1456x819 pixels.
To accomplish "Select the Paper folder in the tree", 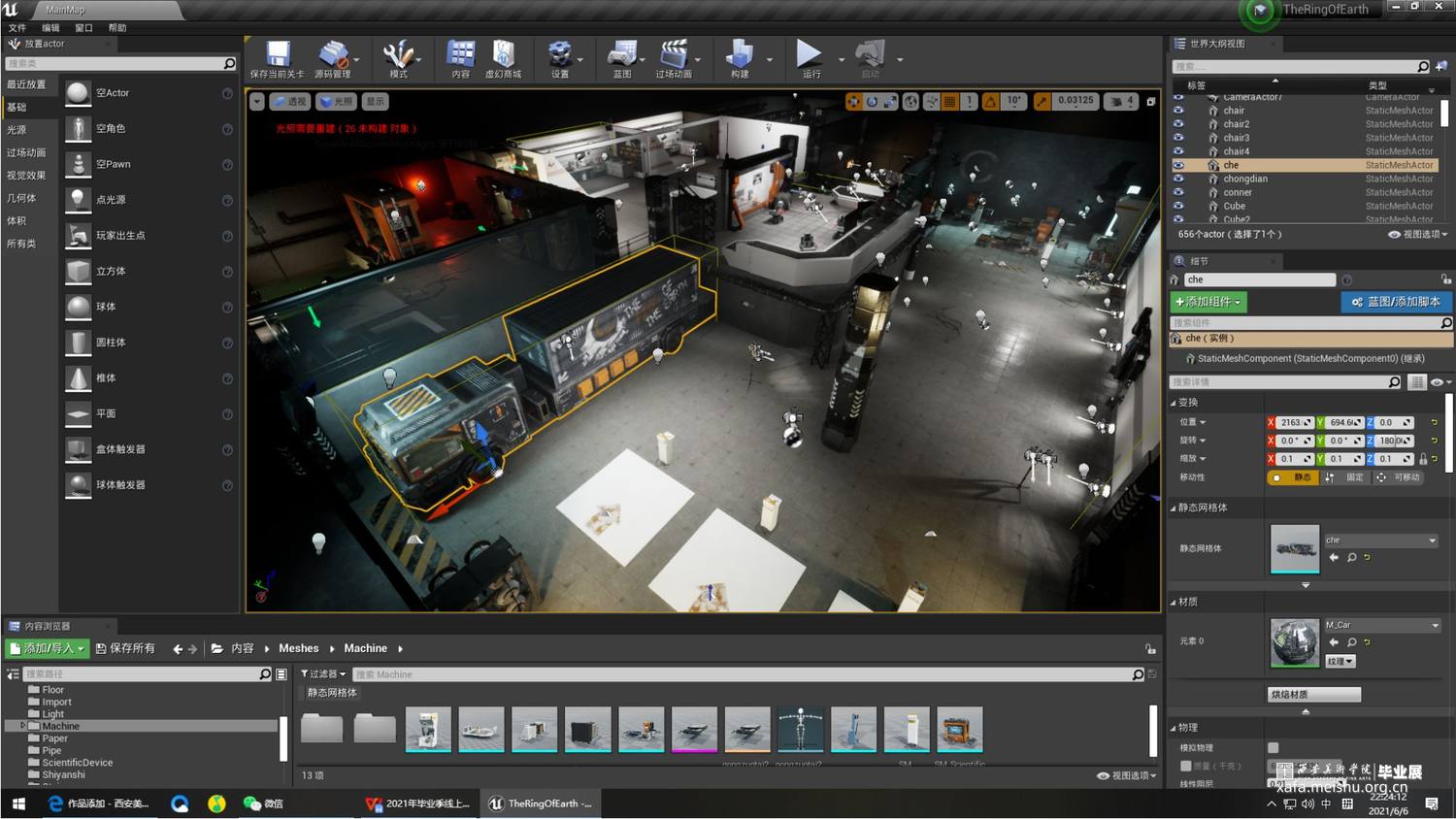I will [55, 738].
